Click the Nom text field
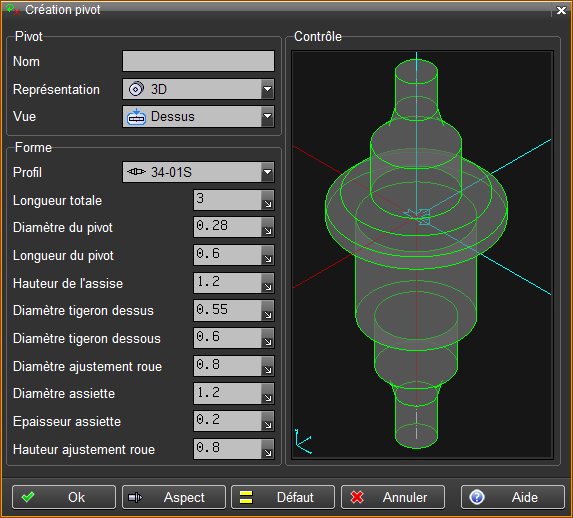573x518 pixels. tap(198, 61)
